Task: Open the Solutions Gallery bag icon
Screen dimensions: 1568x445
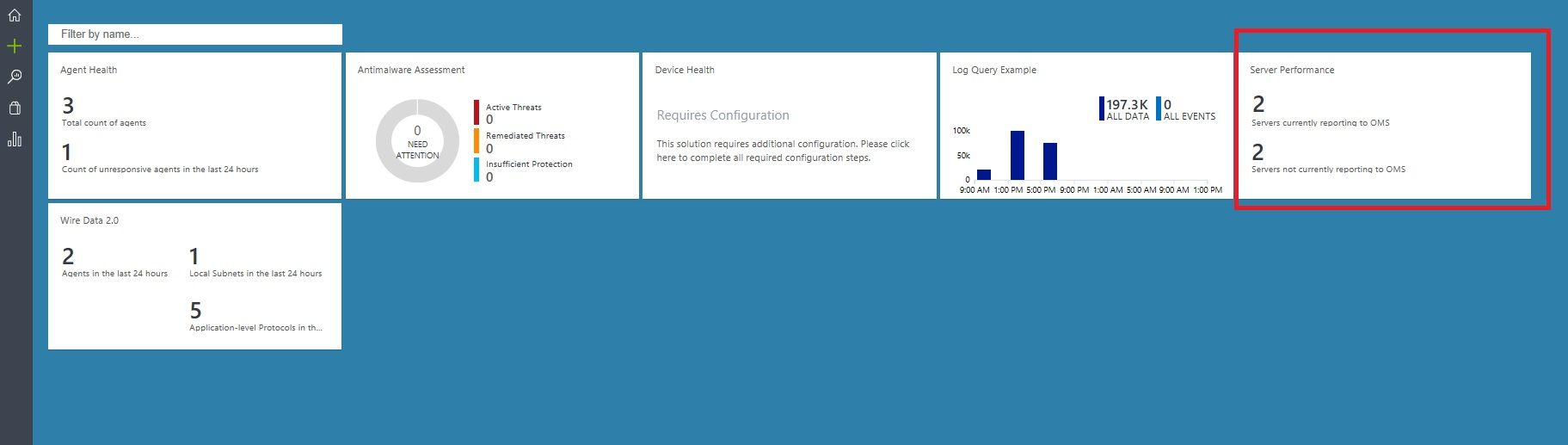Action: click(15, 108)
